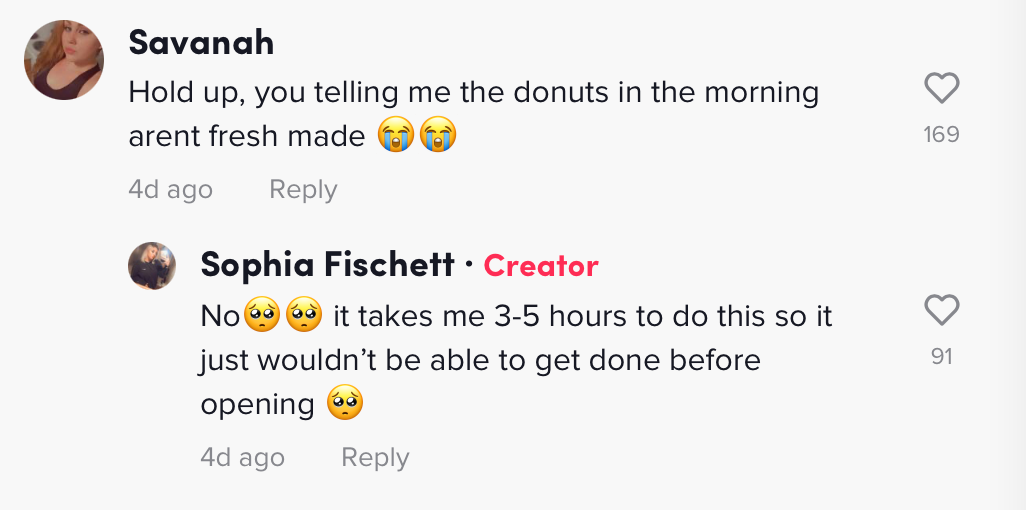The image size is (1026, 510).
Task: Click the first pleading emoji right after 'No'
Action: (x=262, y=315)
